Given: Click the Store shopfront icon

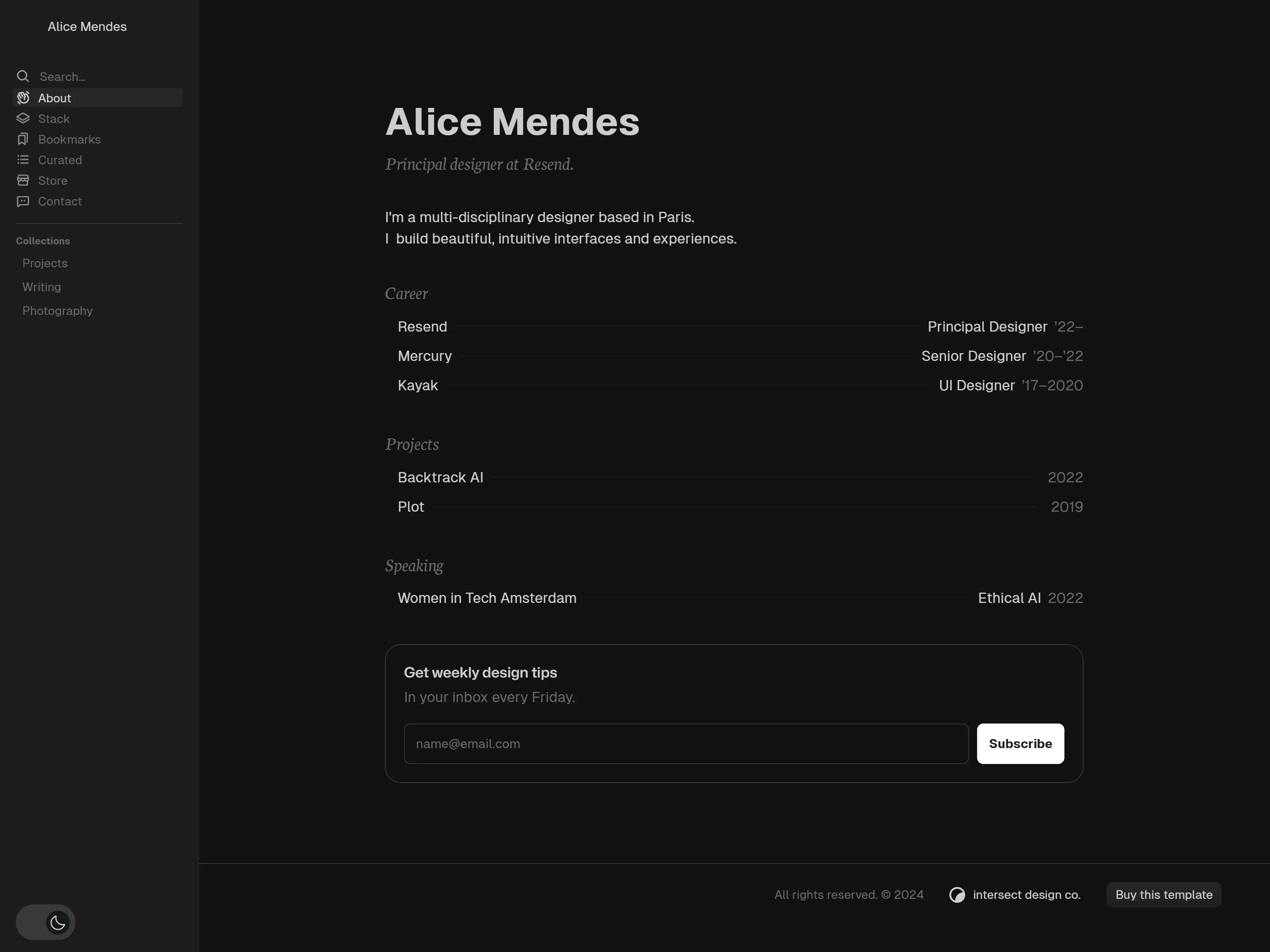Looking at the screenshot, I should point(23,181).
